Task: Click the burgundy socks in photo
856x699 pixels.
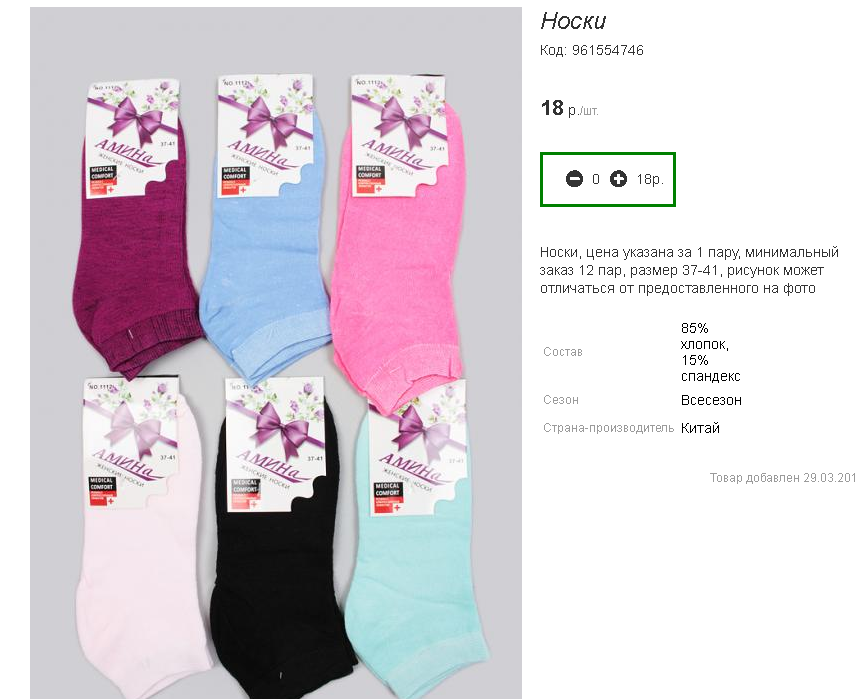Action: point(134,229)
